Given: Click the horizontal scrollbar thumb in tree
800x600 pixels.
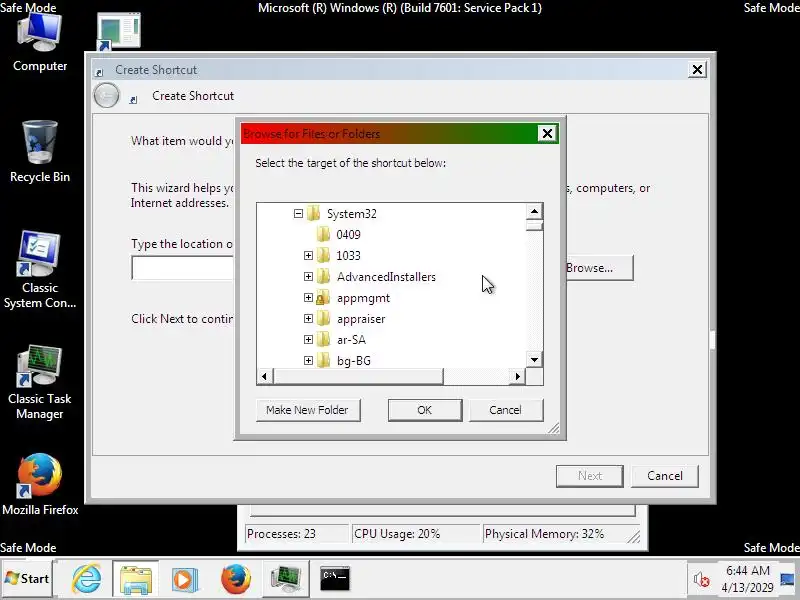Looking at the screenshot, I should tap(358, 377).
